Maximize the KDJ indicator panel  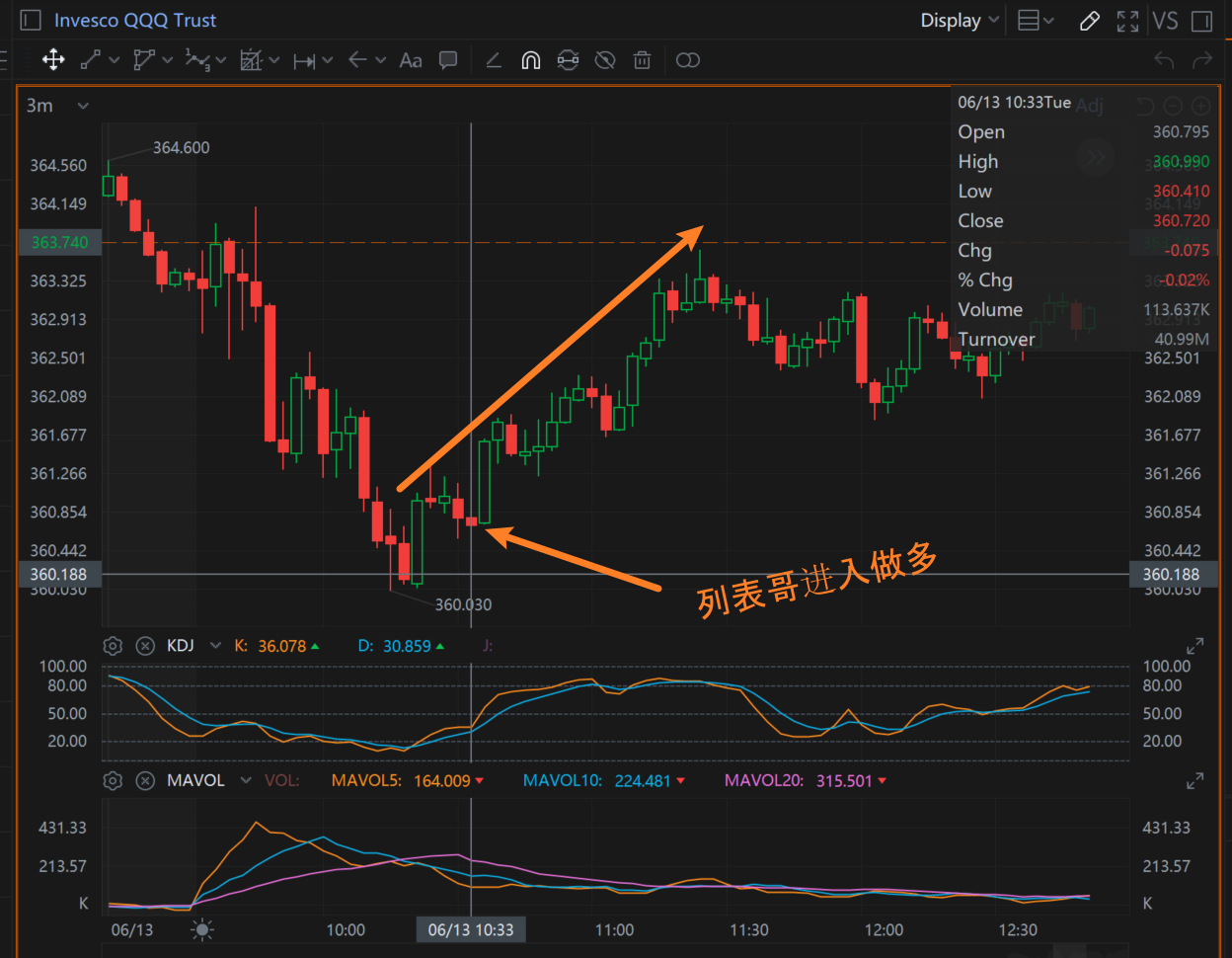(1194, 646)
